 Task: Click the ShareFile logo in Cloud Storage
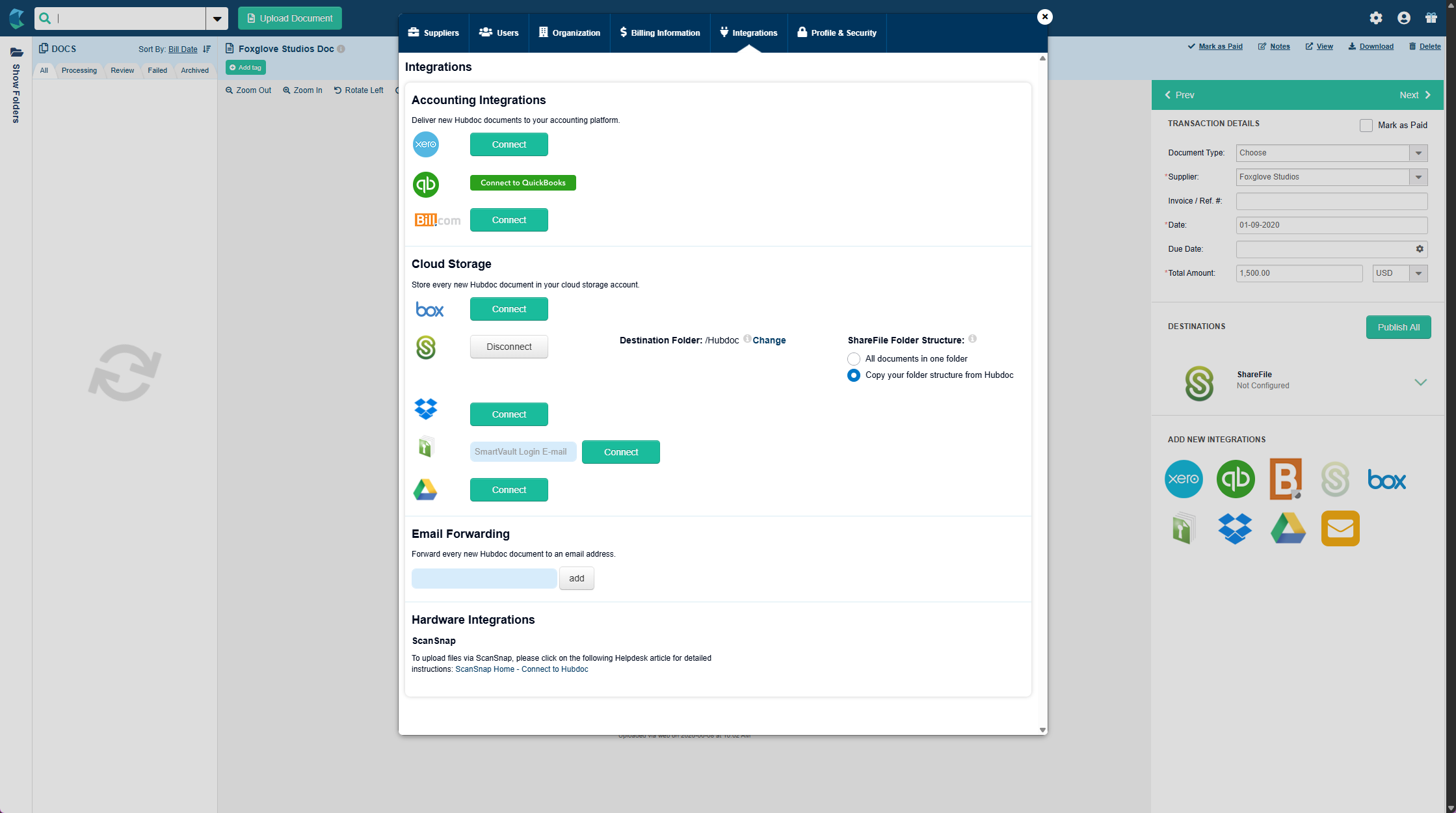click(x=426, y=347)
